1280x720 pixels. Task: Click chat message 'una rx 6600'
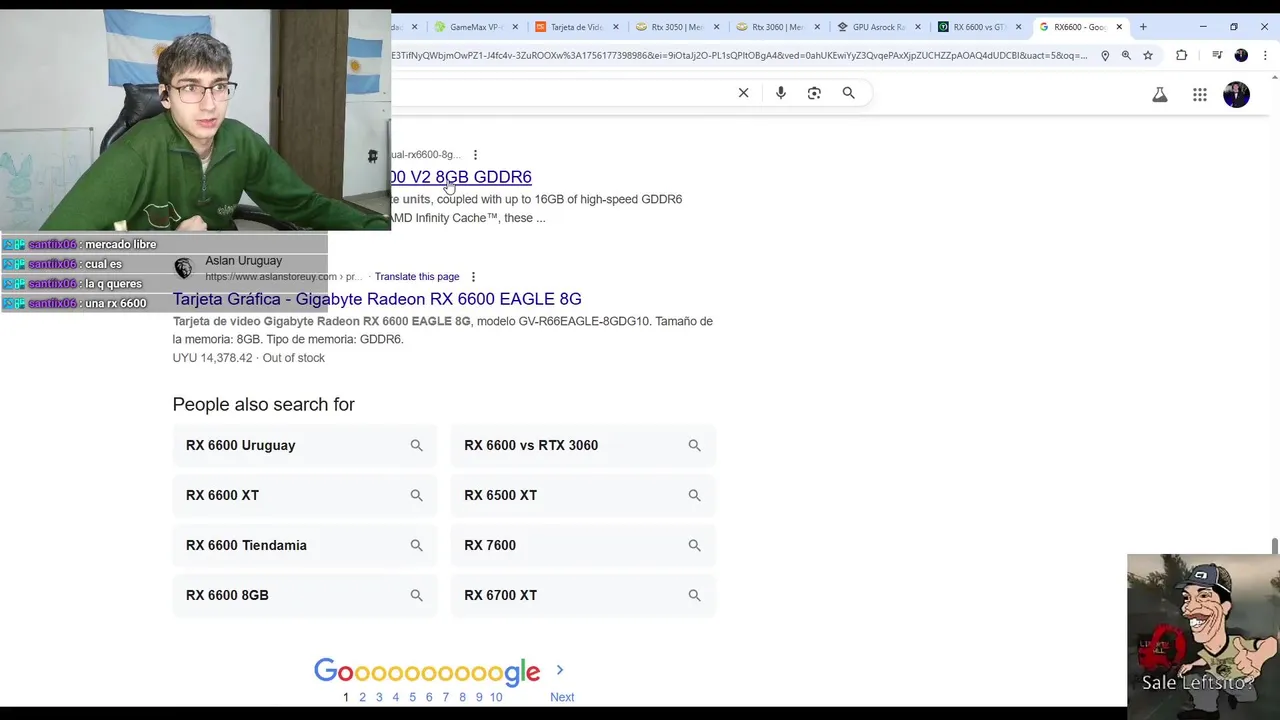click(x=115, y=303)
